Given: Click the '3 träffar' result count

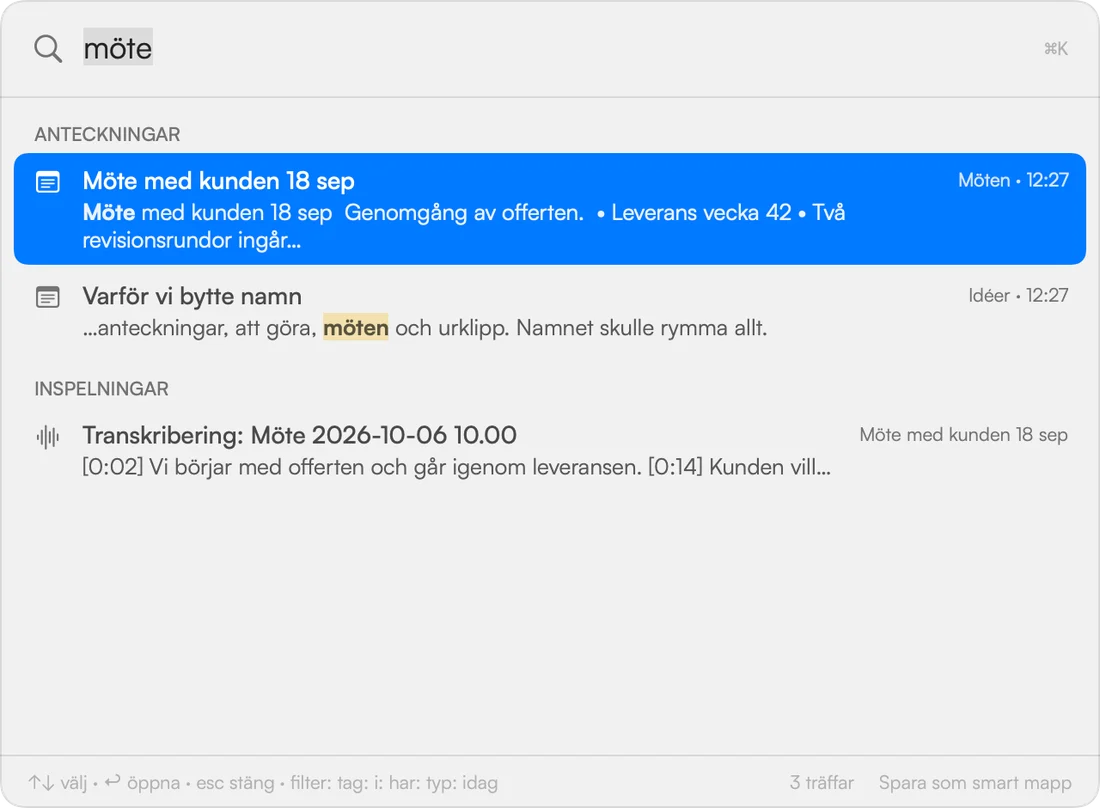Looking at the screenshot, I should 821,783.
